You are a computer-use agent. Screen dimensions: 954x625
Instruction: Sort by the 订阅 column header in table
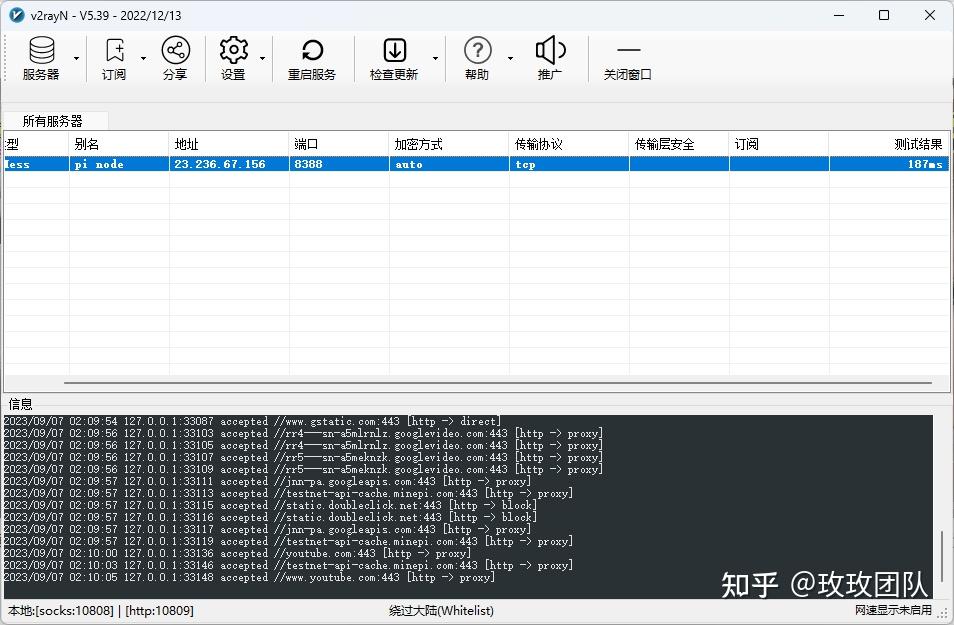[x=779, y=144]
